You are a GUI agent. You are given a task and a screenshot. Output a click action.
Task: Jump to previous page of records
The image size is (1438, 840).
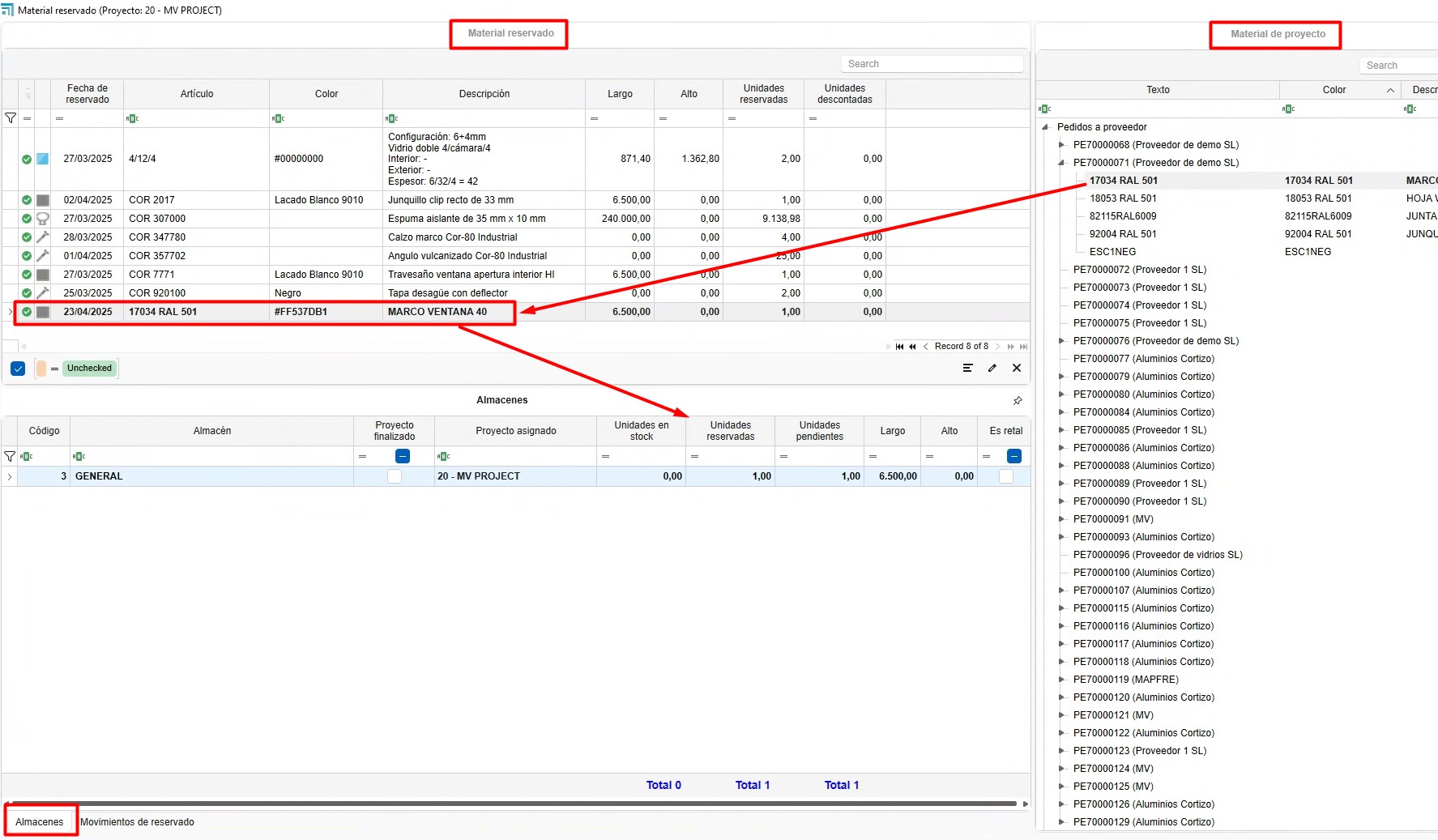coord(912,347)
